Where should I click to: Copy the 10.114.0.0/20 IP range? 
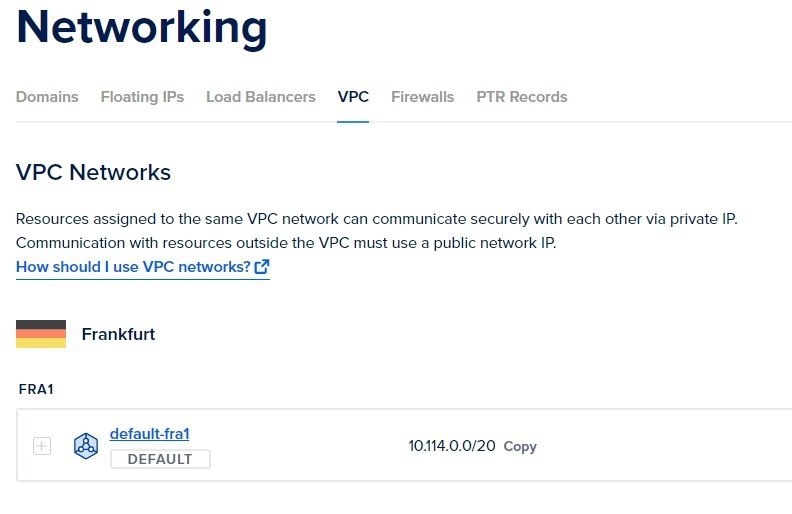point(520,446)
